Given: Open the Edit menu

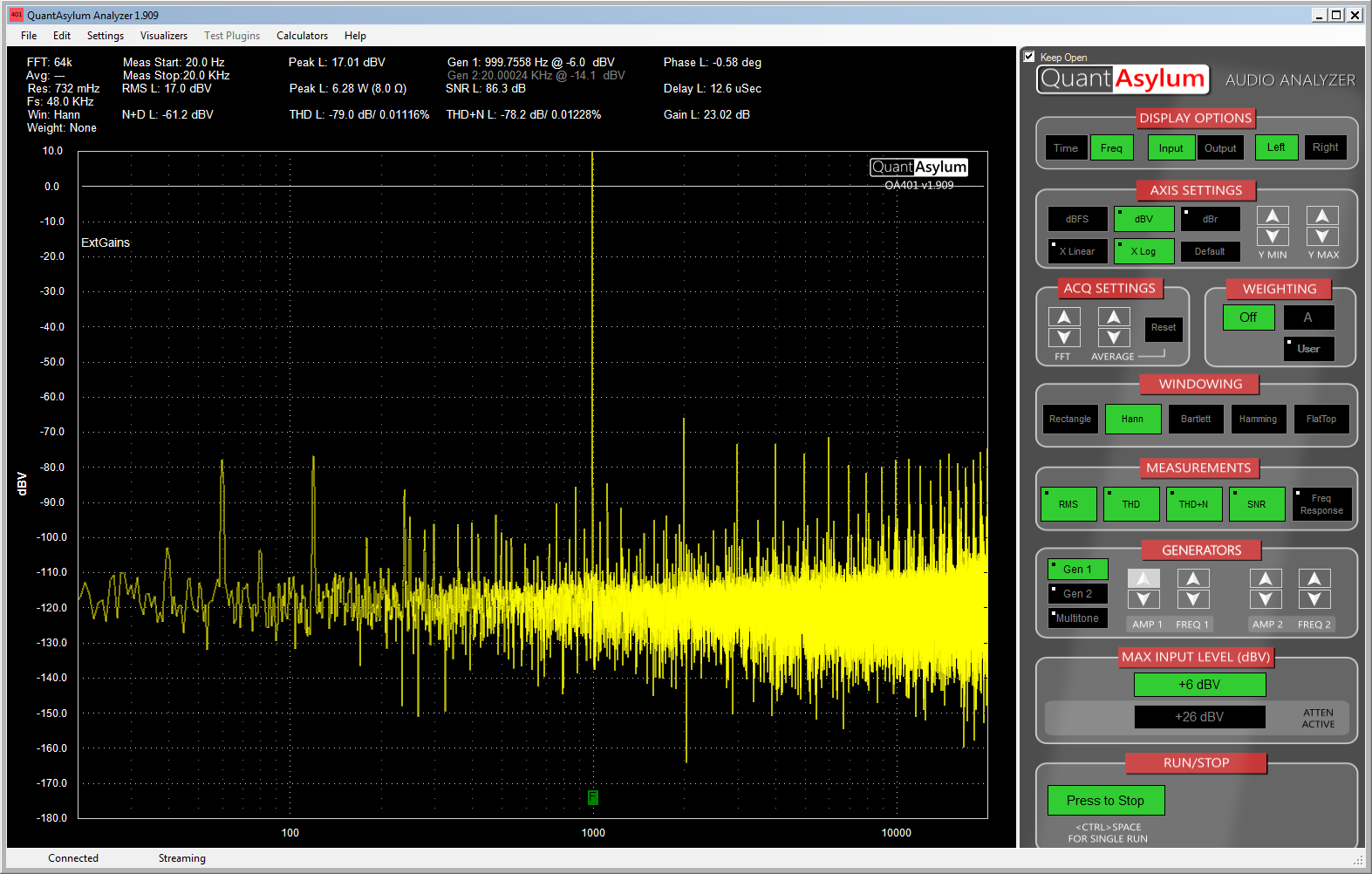Looking at the screenshot, I should click(x=62, y=36).
